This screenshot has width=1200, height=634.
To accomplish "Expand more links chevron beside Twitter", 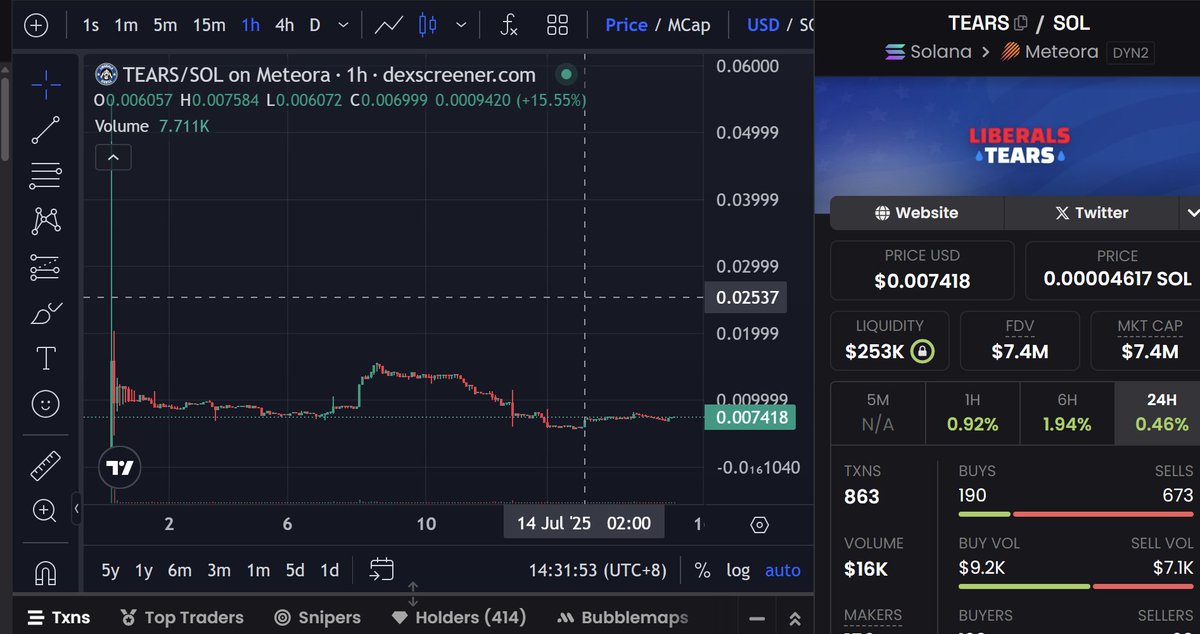I will pos(1191,212).
